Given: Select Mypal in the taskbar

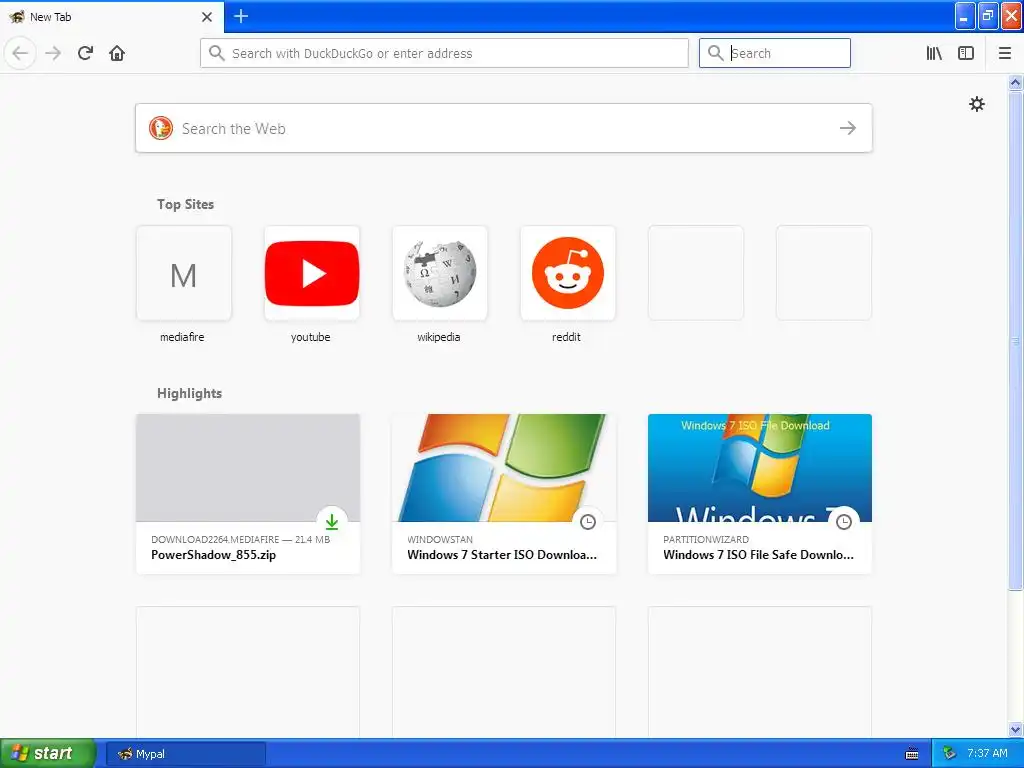Looking at the screenshot, I should click(185, 754).
